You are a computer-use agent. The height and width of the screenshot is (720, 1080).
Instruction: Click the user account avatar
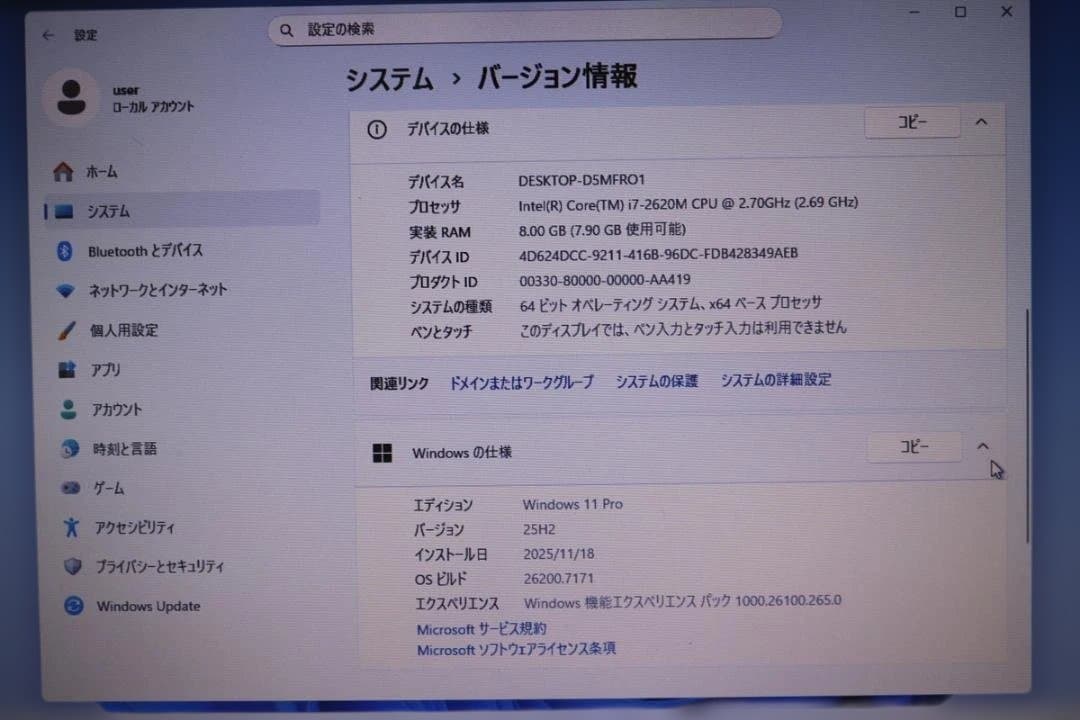coord(71,97)
